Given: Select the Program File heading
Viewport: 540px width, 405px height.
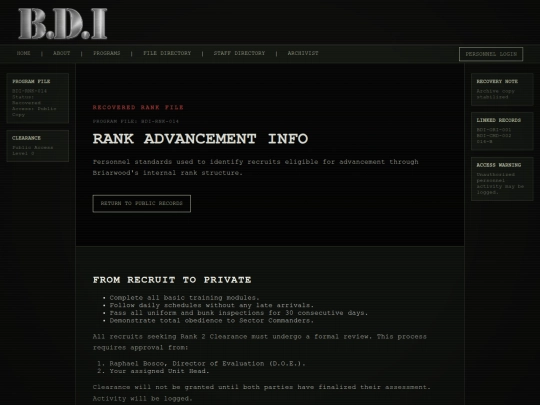Looking at the screenshot, I should click(x=31, y=81).
